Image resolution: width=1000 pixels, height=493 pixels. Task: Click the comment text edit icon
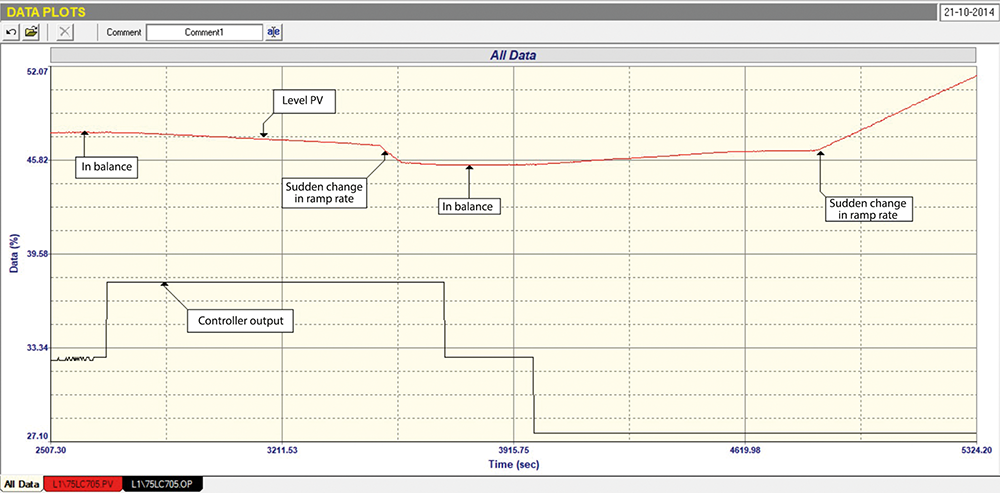tap(273, 32)
